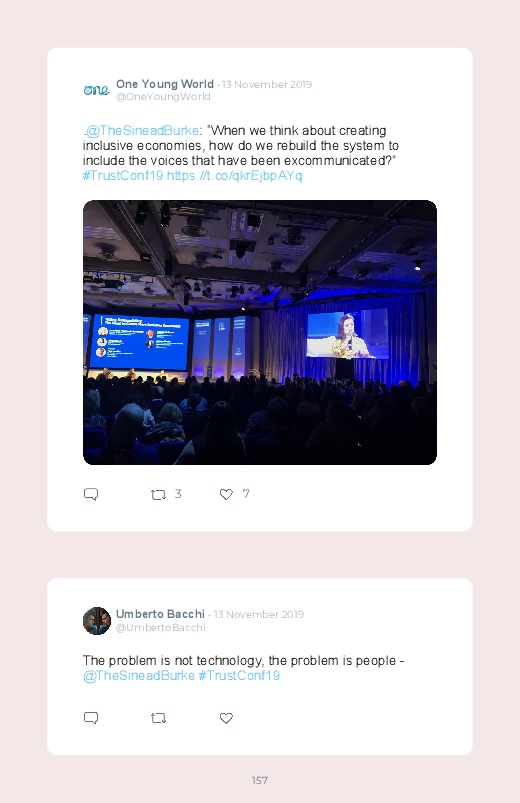Image resolution: width=520 pixels, height=803 pixels.
Task: Open #TrustConf19 hashtag in first tweet
Action: point(123,176)
